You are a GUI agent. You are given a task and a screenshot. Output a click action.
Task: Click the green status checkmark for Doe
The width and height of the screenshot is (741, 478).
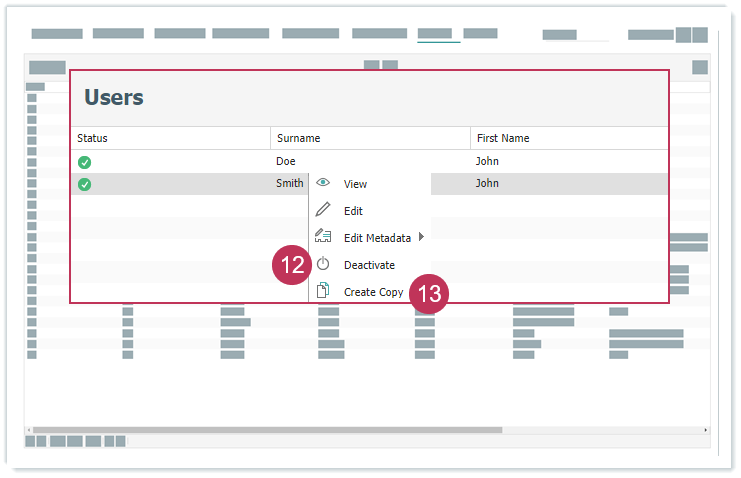(x=85, y=162)
